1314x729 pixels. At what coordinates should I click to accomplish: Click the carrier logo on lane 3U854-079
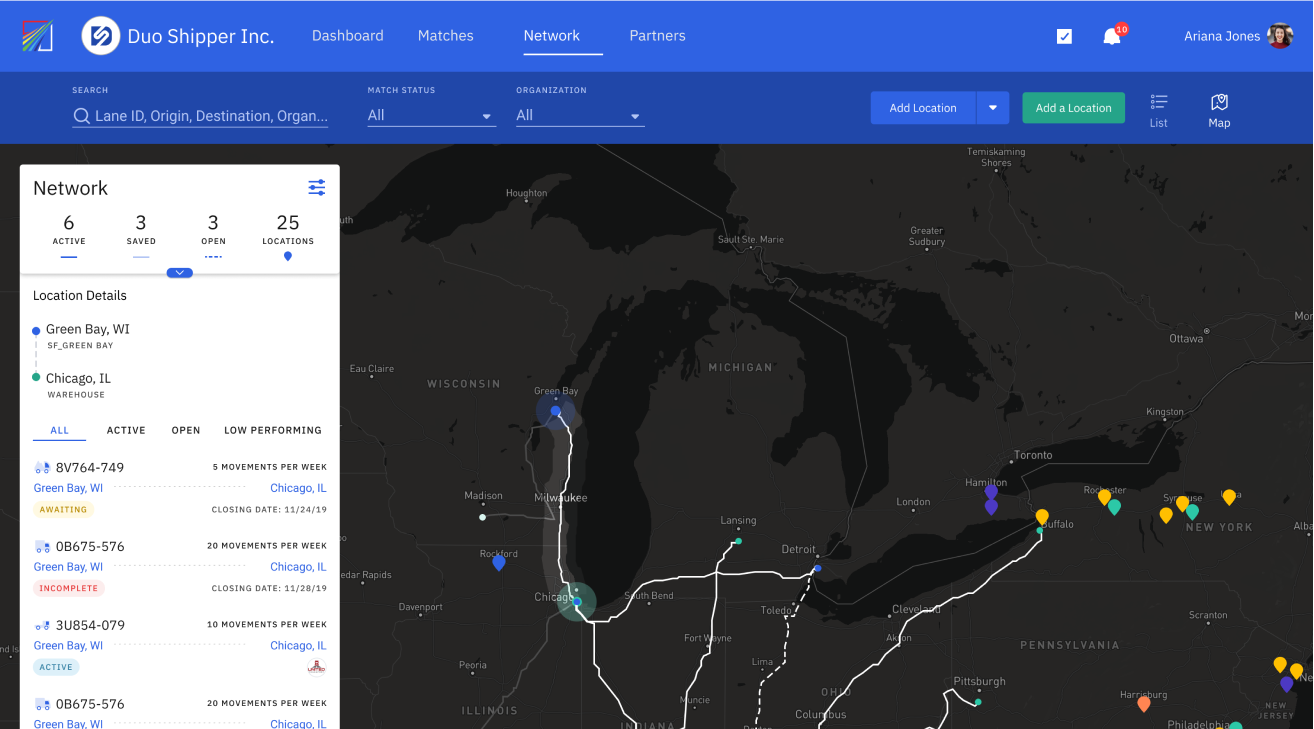pyautogui.click(x=316, y=667)
